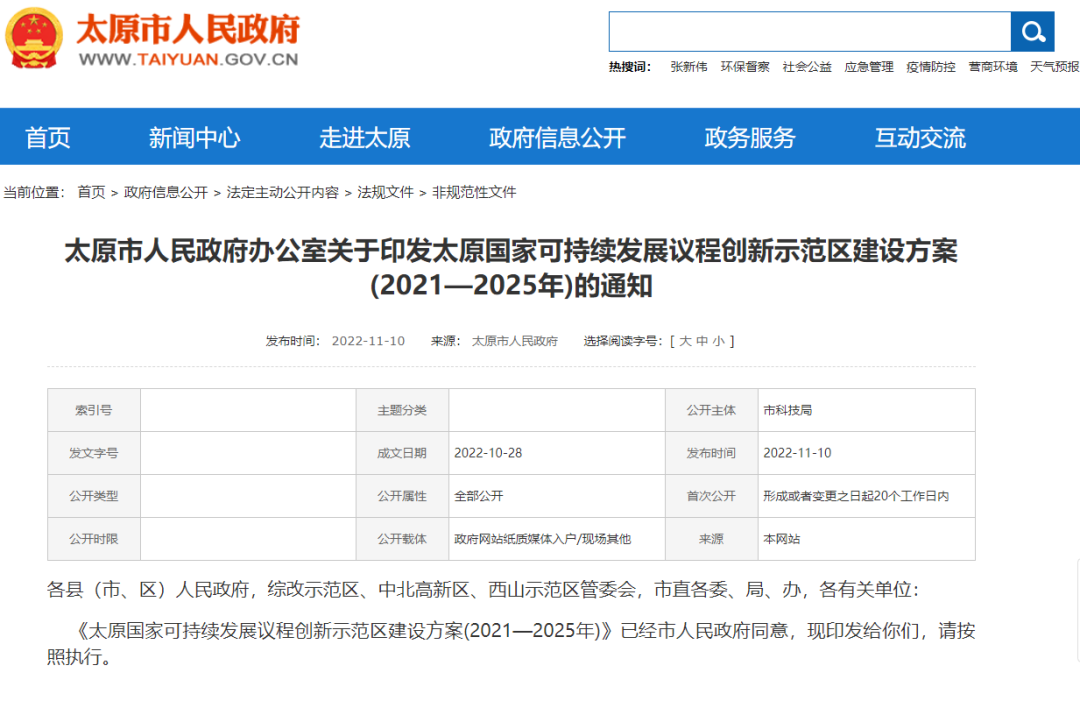Click the 公开载体 label cell
This screenshot has width=1080, height=708.
coord(402,539)
